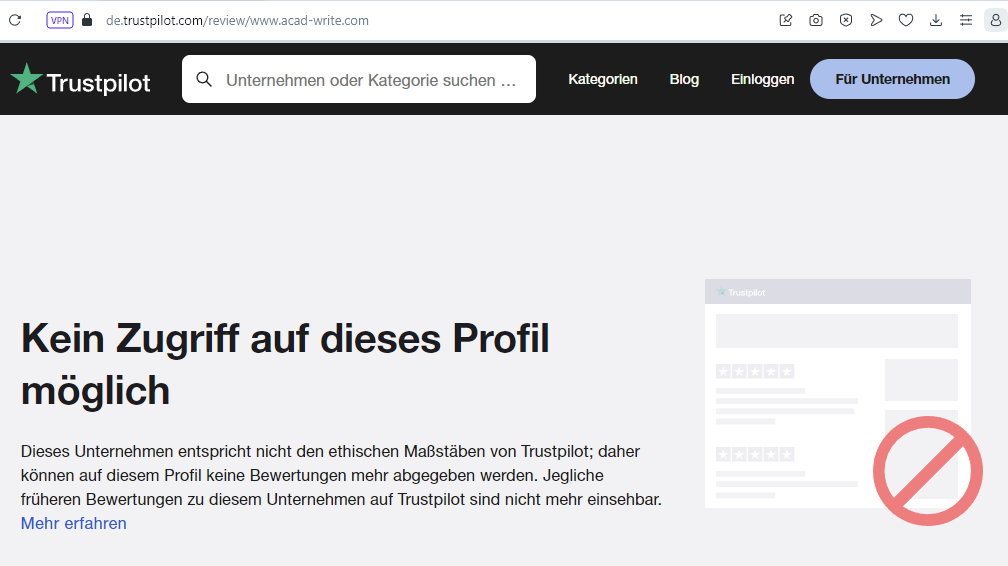
Task: Follow the Mehr erfahren link
Action: click(74, 523)
